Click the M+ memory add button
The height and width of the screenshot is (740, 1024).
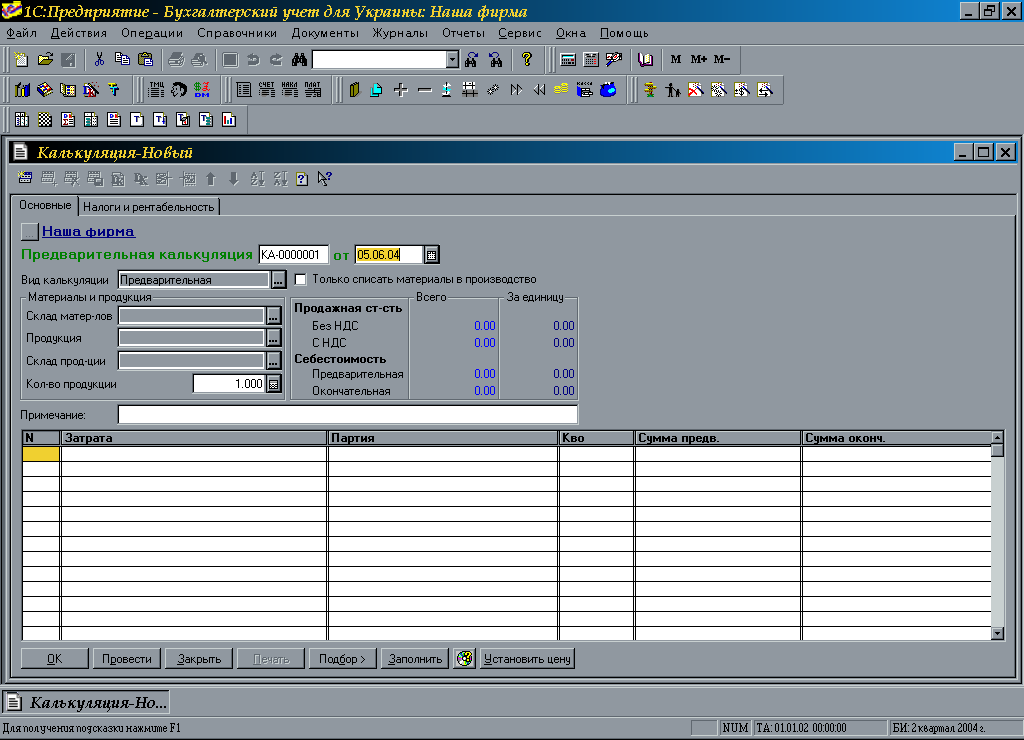pos(699,59)
